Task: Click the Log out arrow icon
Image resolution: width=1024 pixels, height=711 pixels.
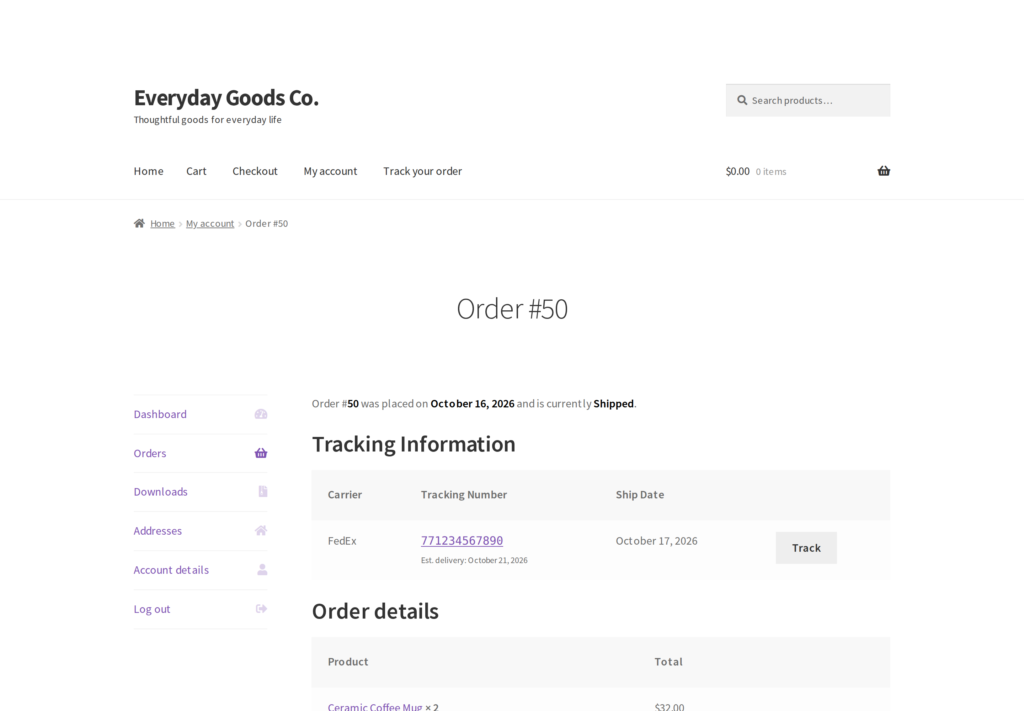Action: coord(261,609)
